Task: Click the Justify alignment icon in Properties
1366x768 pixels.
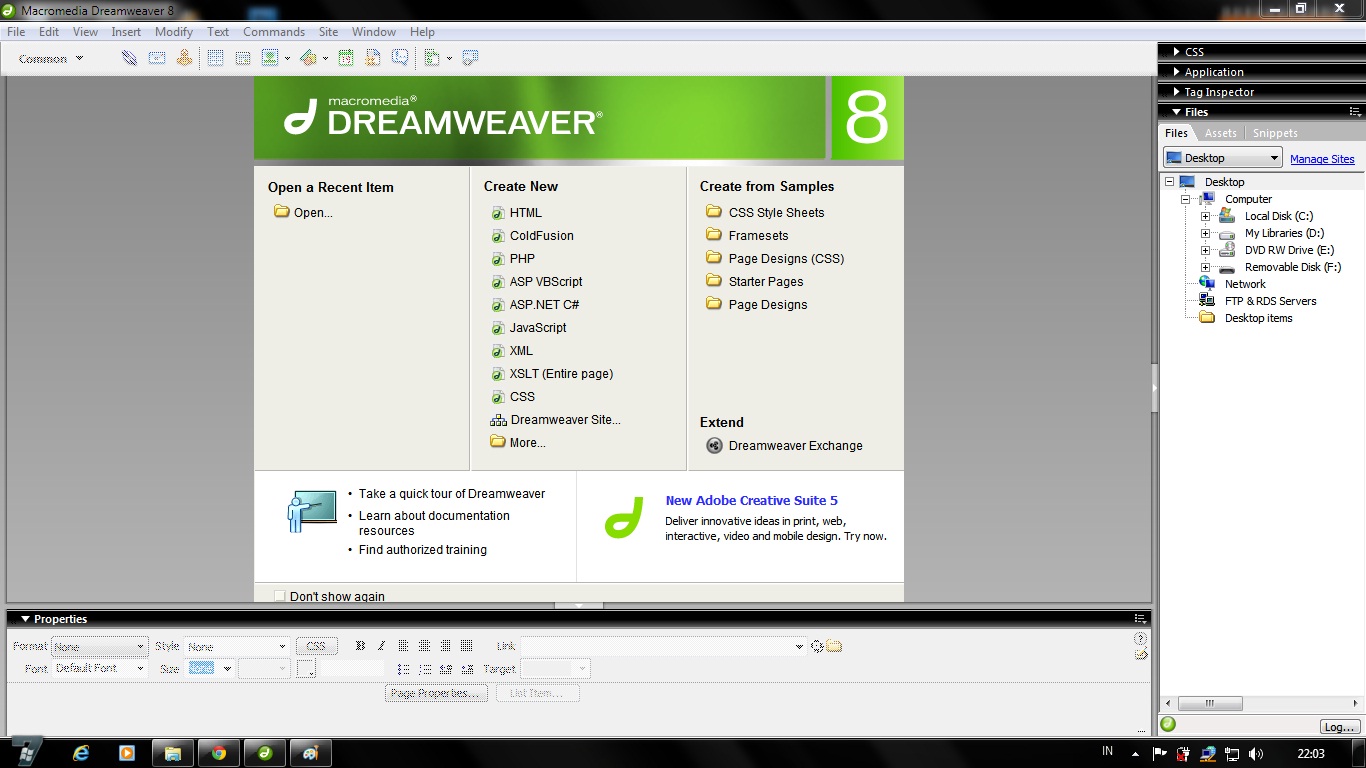Action: (x=465, y=646)
